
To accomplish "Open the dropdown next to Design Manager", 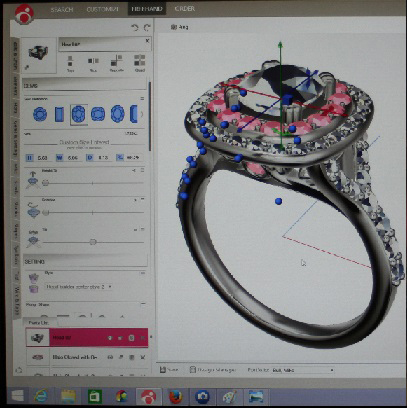I will pos(303,370).
